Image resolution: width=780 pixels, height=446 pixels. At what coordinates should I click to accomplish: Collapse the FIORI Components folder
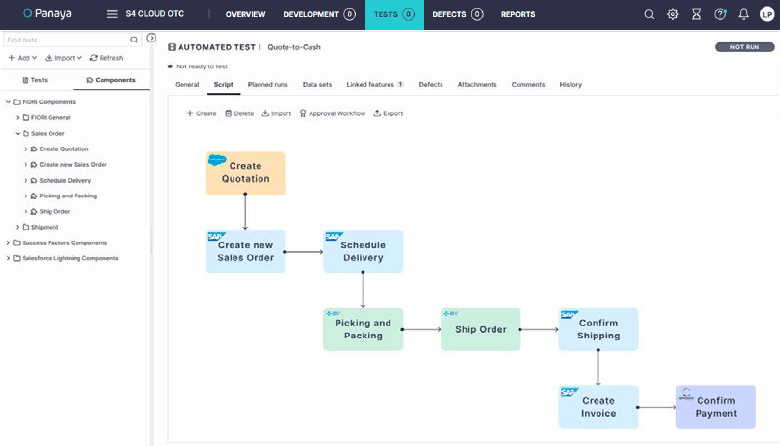pos(8,101)
